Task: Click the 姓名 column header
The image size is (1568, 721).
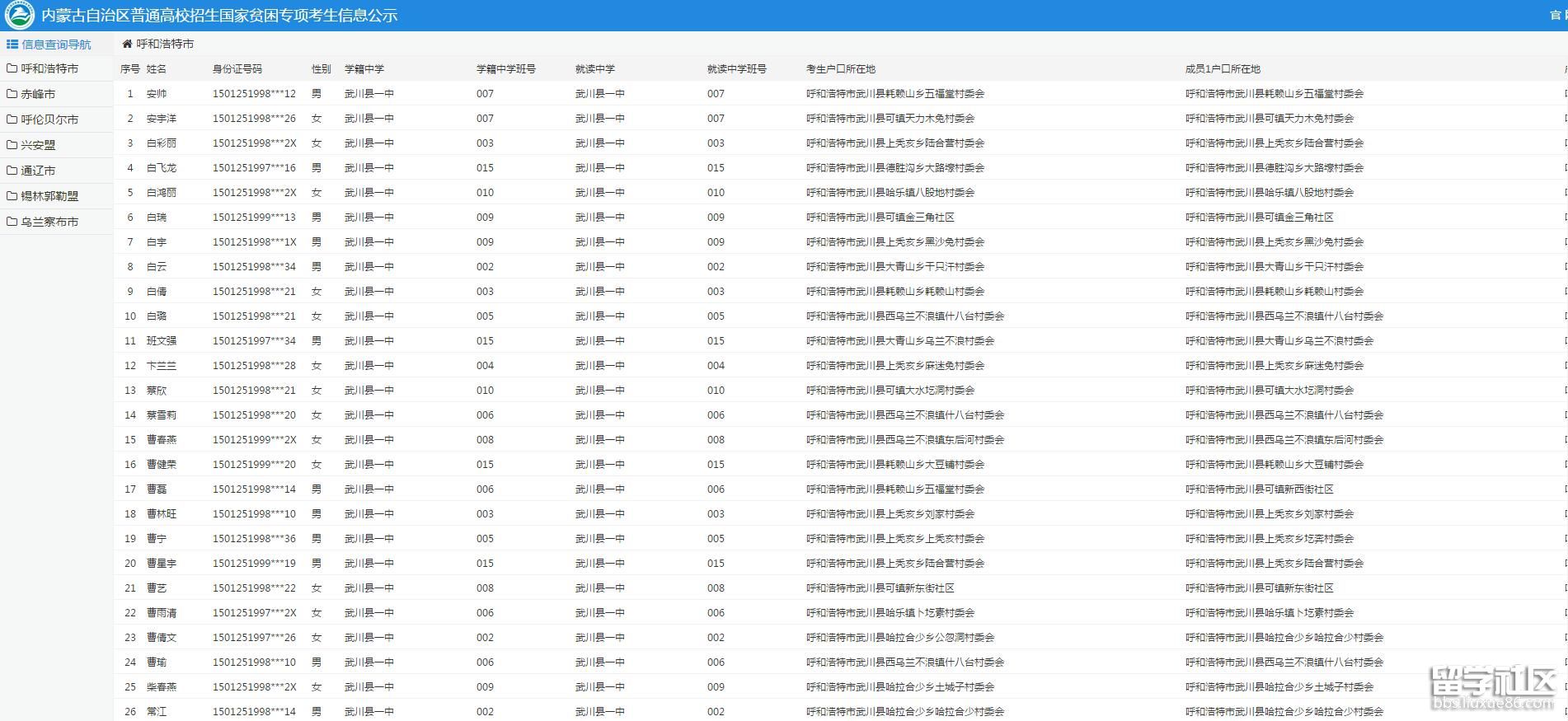Action: coord(157,69)
